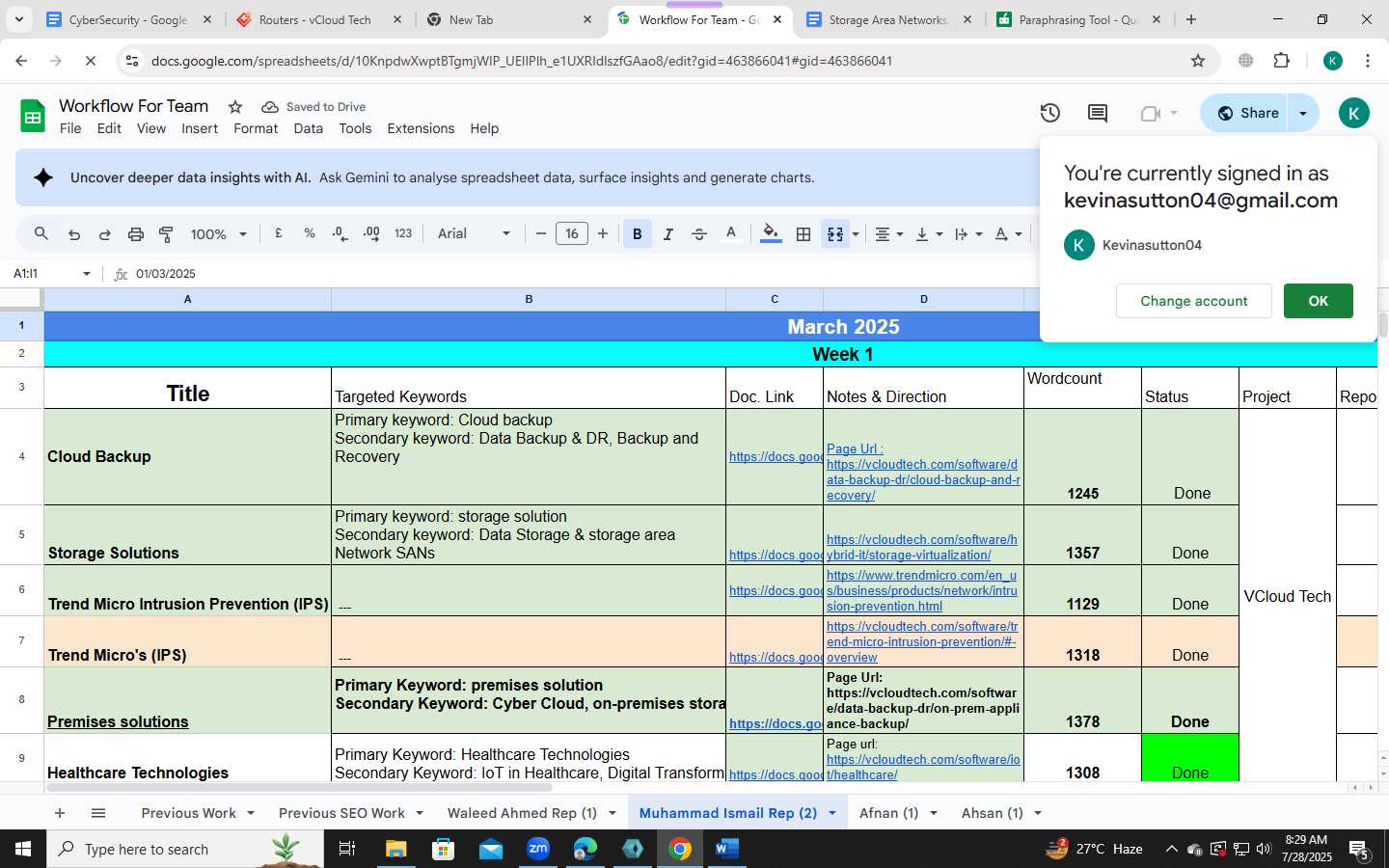Open the Extensions menu
The height and width of the screenshot is (868, 1389).
point(421,128)
